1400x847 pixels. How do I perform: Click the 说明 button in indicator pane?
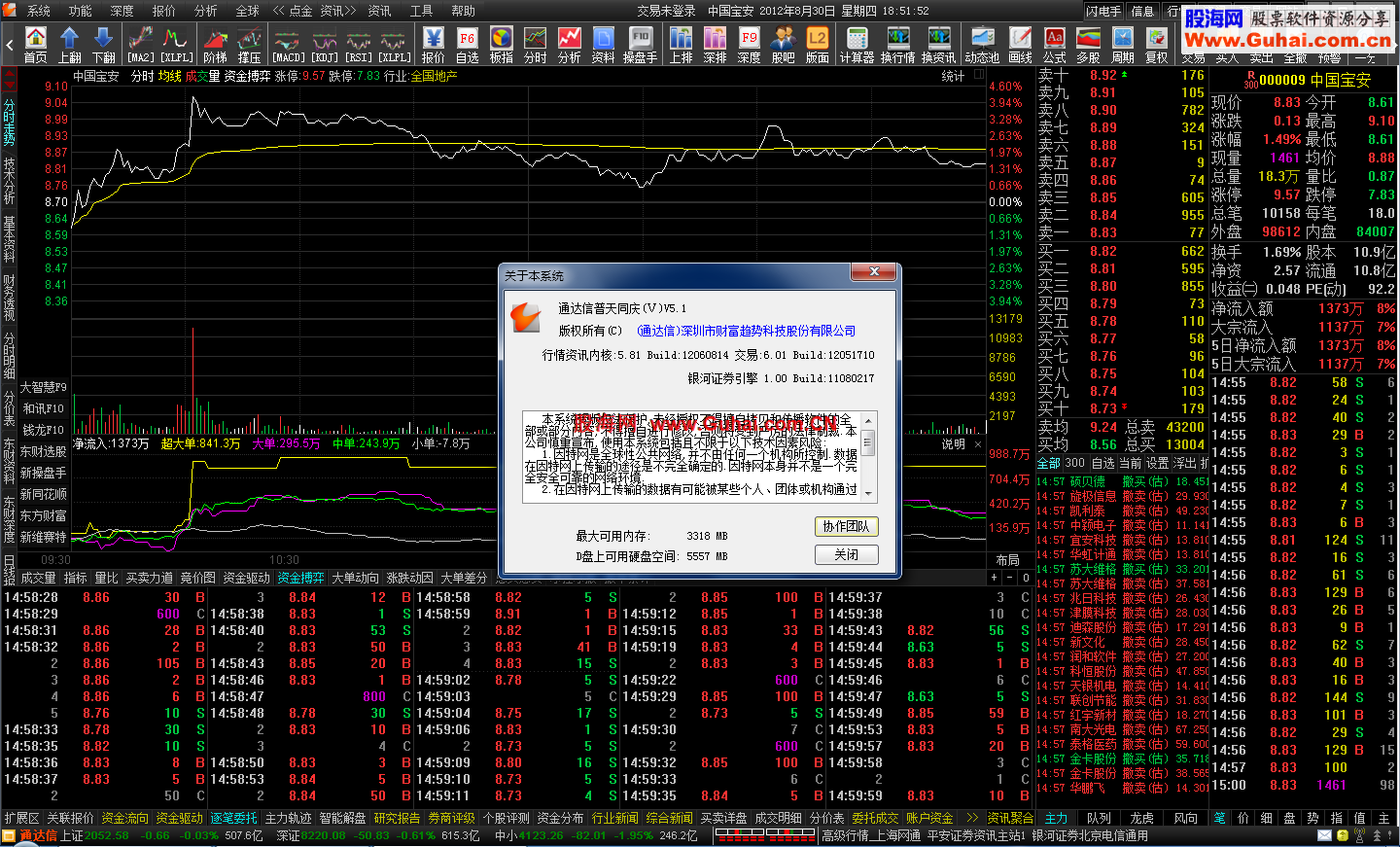(954, 443)
